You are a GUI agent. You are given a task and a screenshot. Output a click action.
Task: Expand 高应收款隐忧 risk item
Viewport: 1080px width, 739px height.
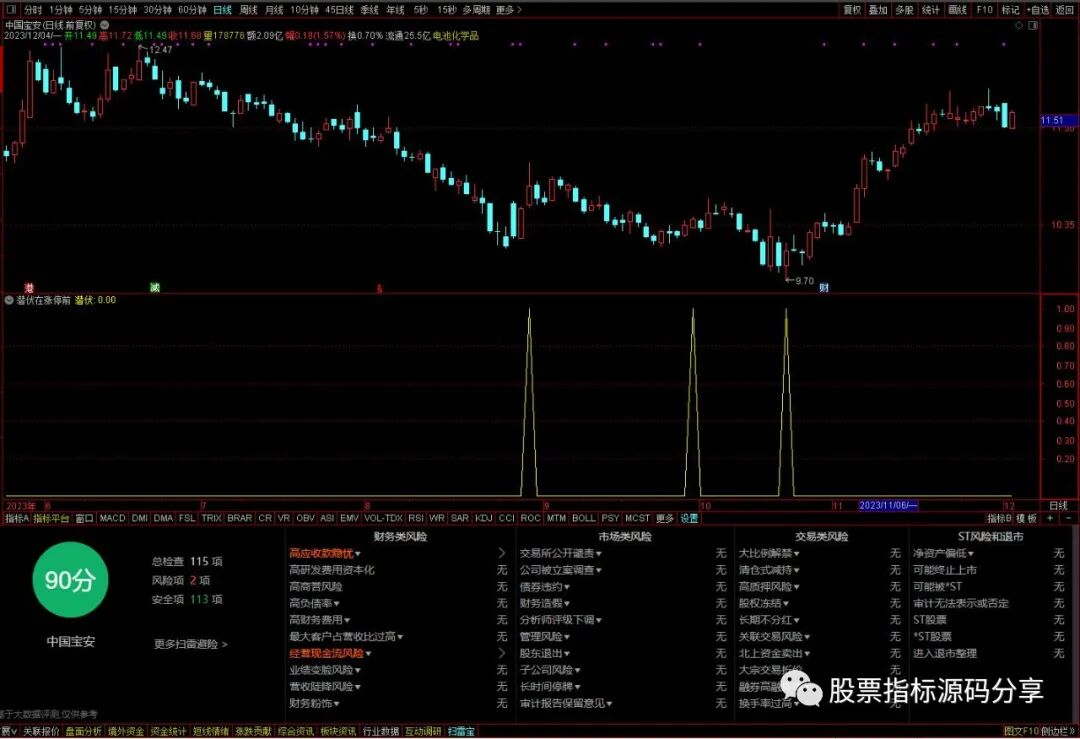324,553
